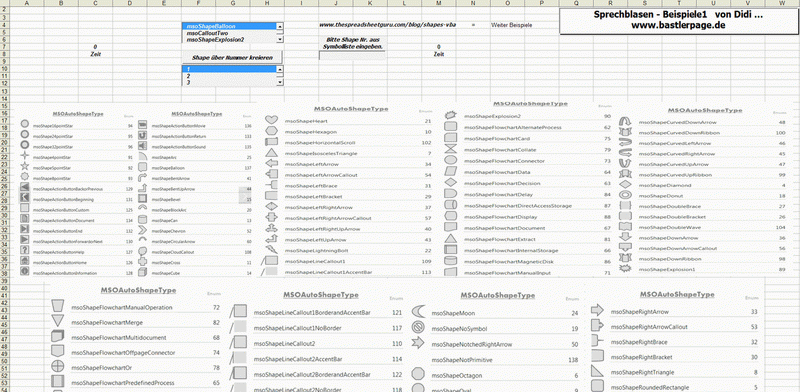Click down arrow of the shape name list
The width and height of the screenshot is (800, 392).
[x=280, y=39]
